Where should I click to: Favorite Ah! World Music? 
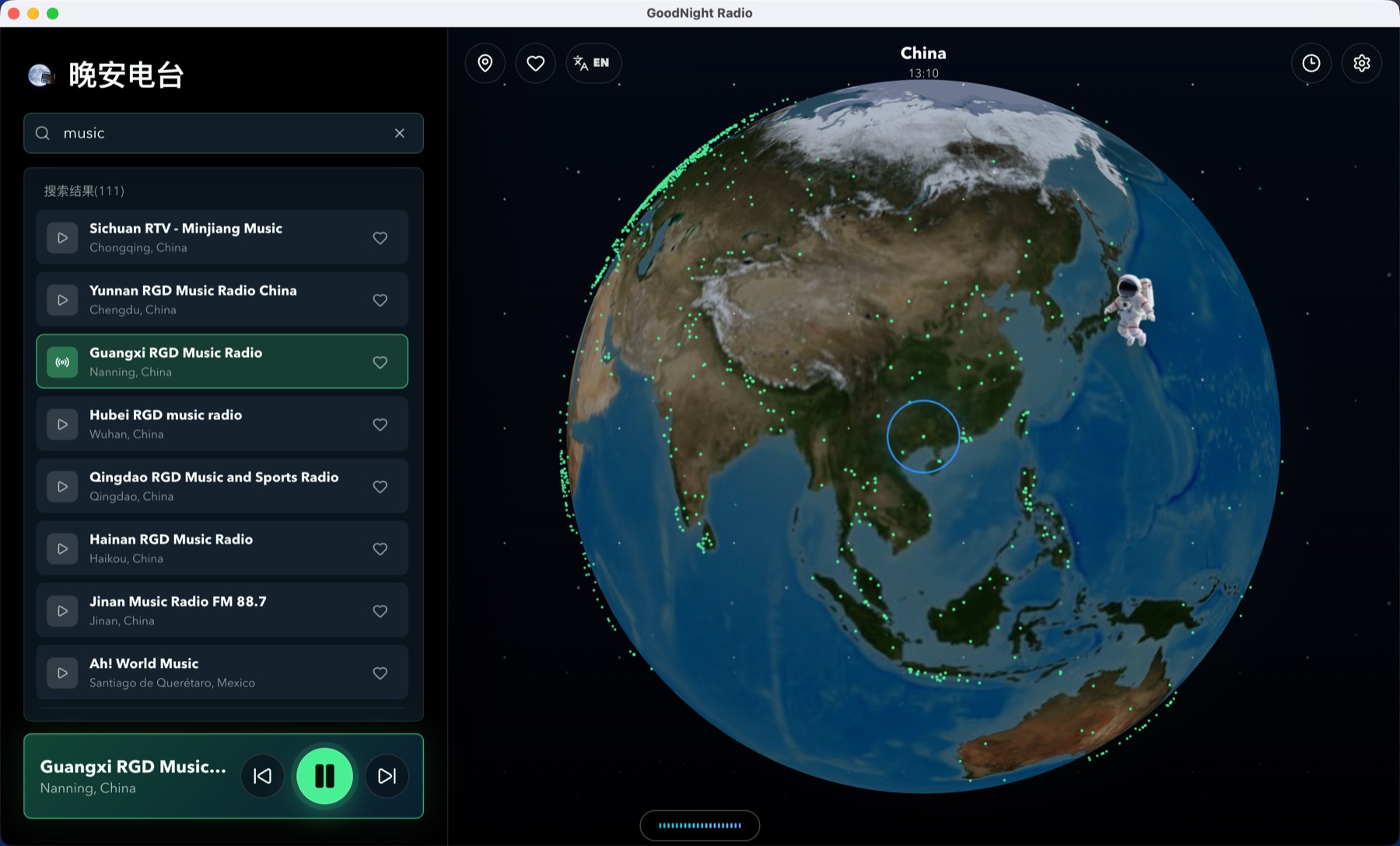(380, 673)
